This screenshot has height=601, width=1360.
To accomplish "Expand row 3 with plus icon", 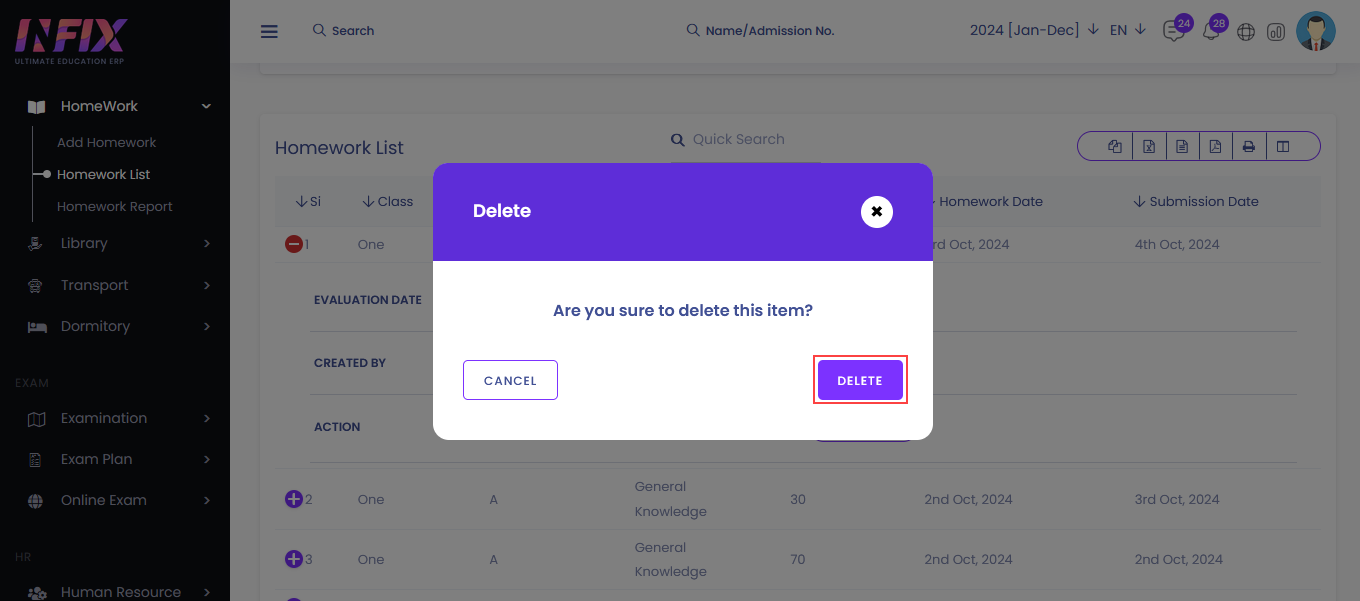I will [294, 559].
